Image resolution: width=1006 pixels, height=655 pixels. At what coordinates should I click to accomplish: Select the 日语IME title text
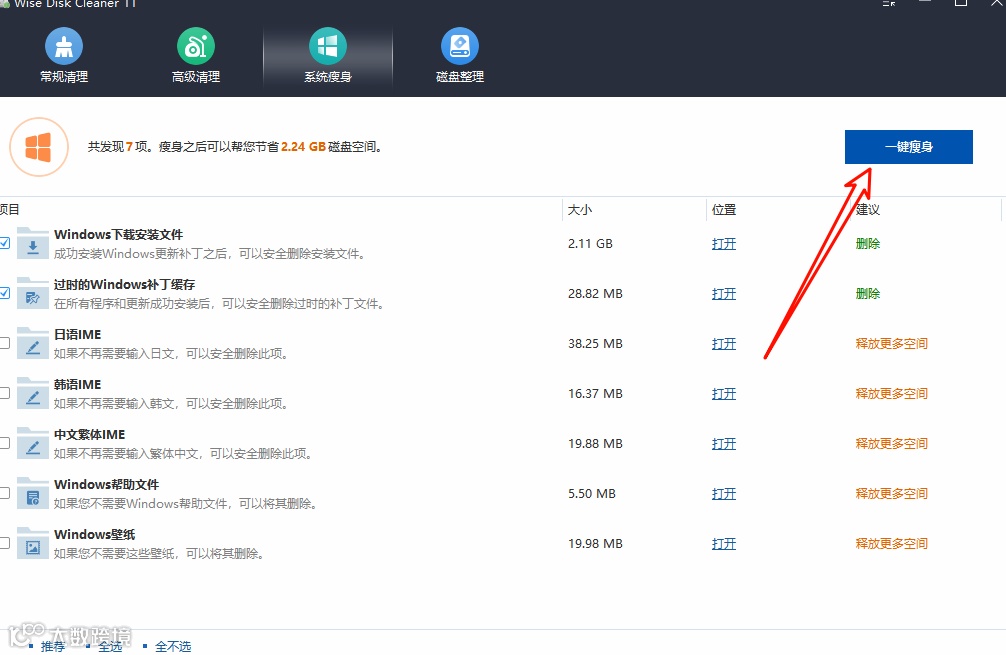[78, 335]
